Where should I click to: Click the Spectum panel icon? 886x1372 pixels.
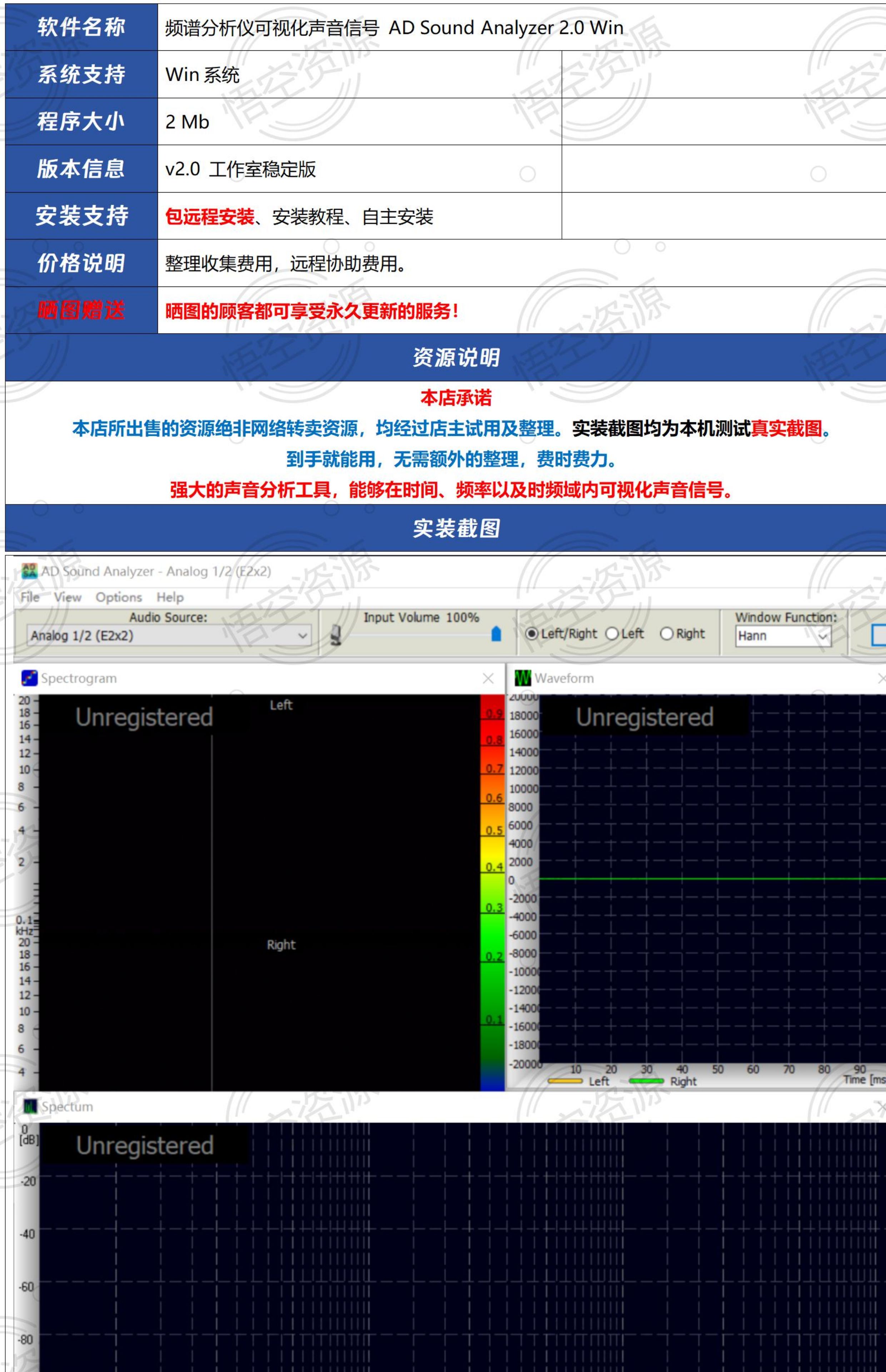tap(30, 1106)
